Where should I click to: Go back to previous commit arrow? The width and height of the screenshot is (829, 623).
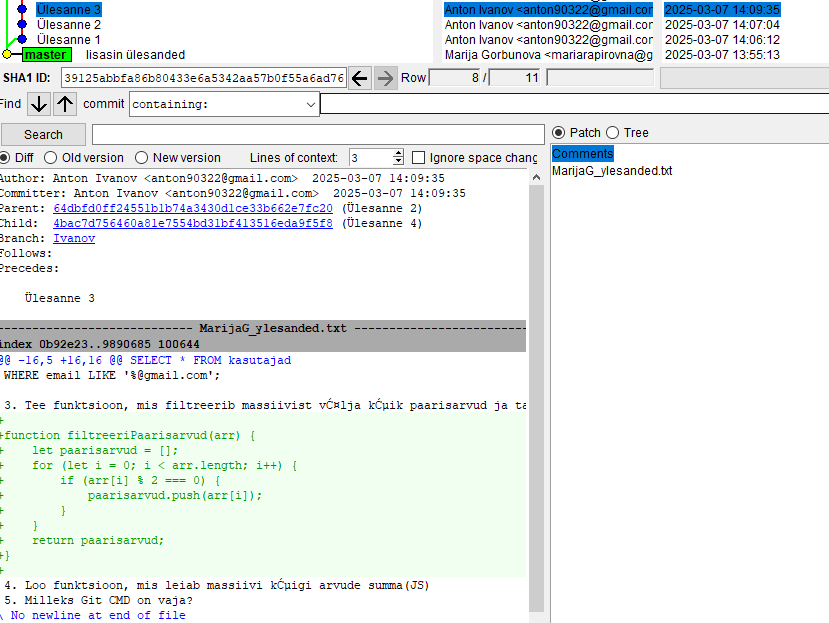coord(360,78)
